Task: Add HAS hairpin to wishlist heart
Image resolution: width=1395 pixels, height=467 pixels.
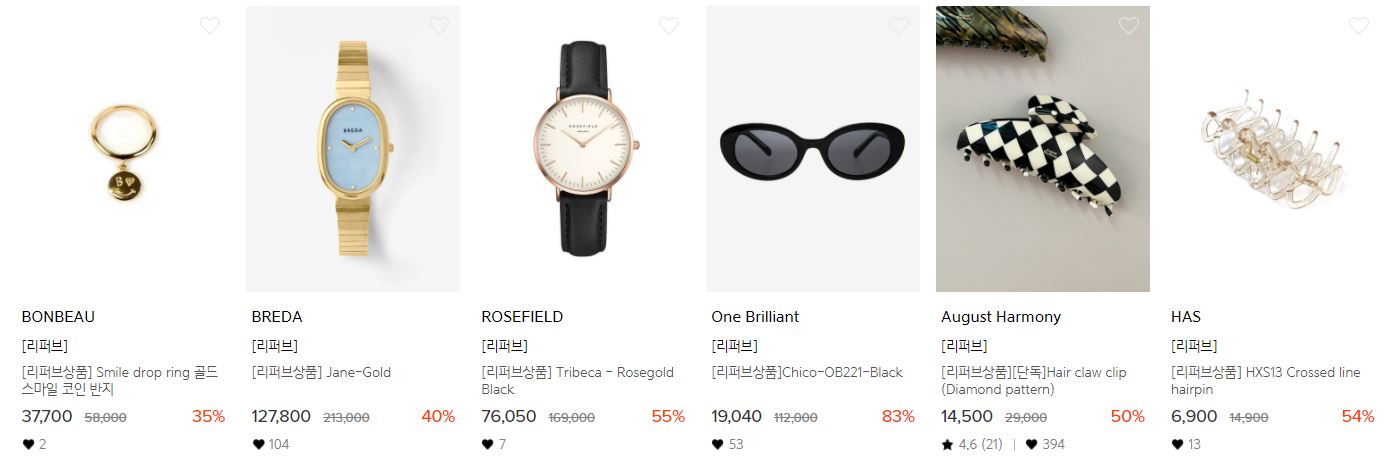Action: tap(1359, 26)
